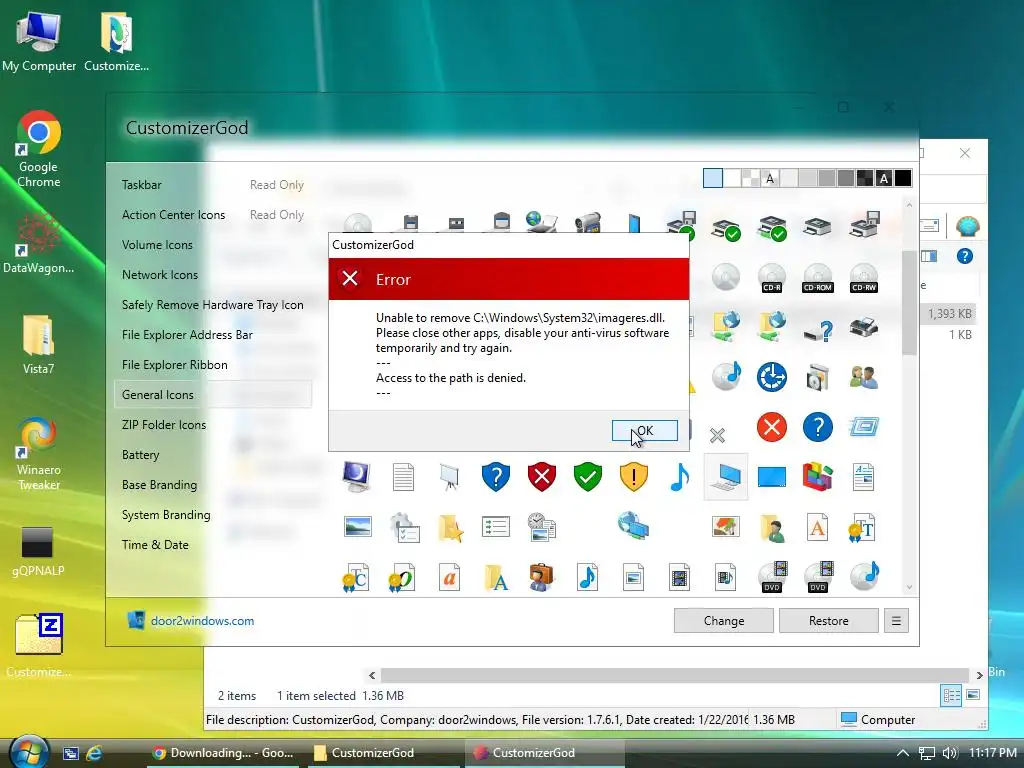Viewport: 1024px width, 768px height.
Task: Select the gray X close icon
Action: 717,435
